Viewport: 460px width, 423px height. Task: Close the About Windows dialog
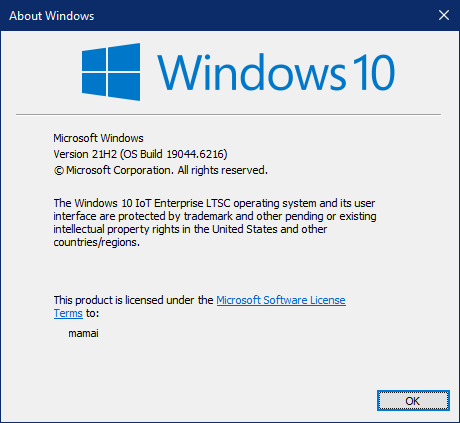pos(444,15)
